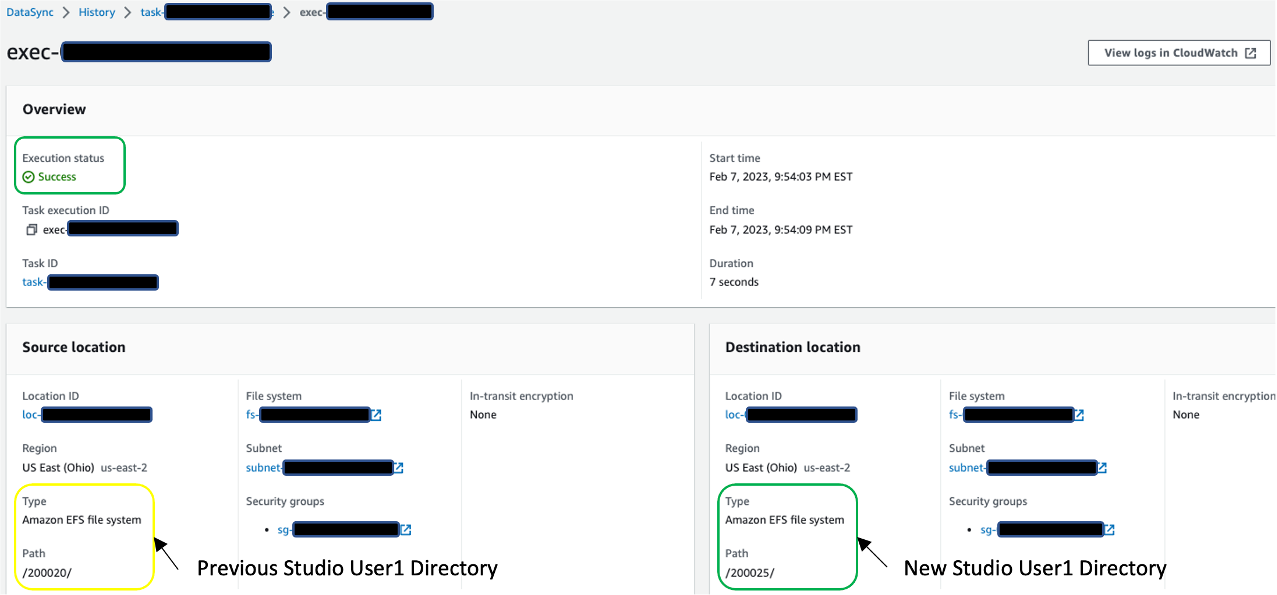The width and height of the screenshot is (1277, 595).
Task: Click copy icon beside Task execution ID
Action: point(32,230)
